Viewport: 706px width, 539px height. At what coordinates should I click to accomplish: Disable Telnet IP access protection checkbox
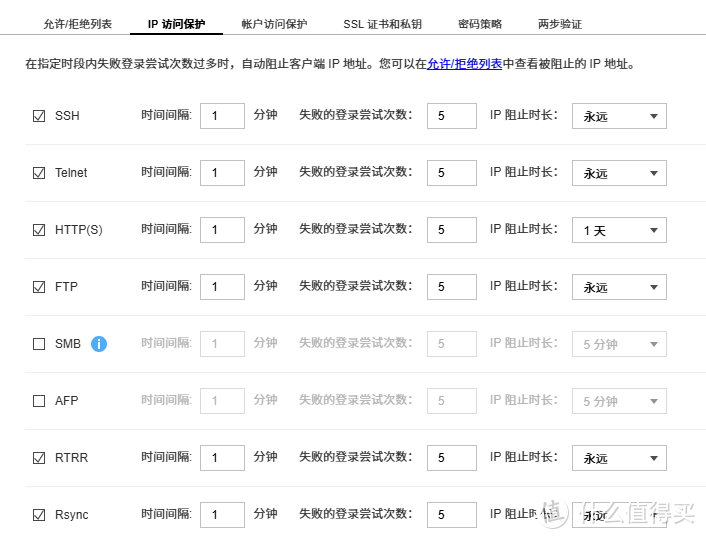(39, 173)
